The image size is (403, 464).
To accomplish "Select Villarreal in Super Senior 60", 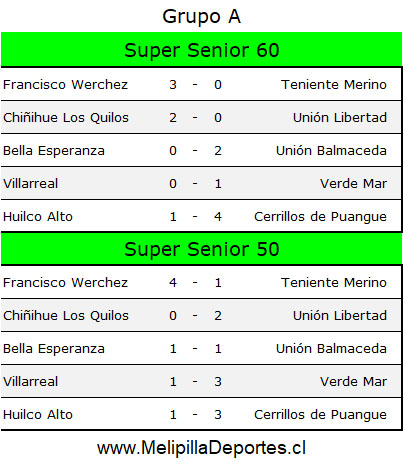I will point(30,184).
